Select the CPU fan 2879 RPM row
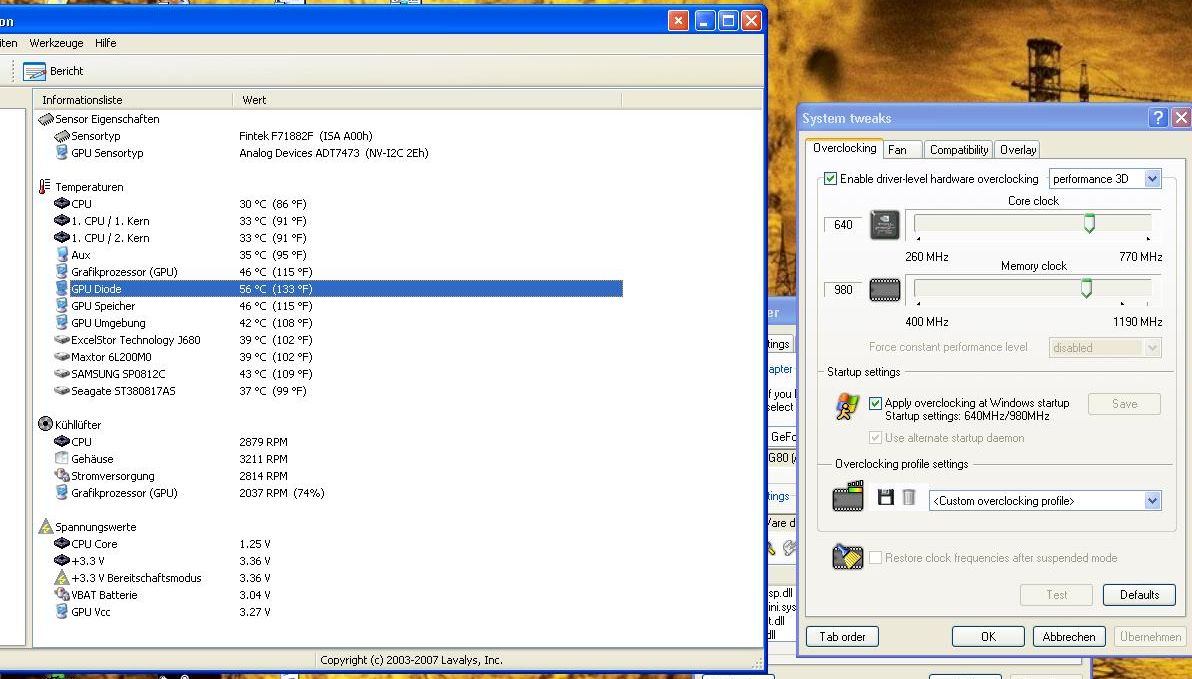This screenshot has height=679, width=1192. 338,442
